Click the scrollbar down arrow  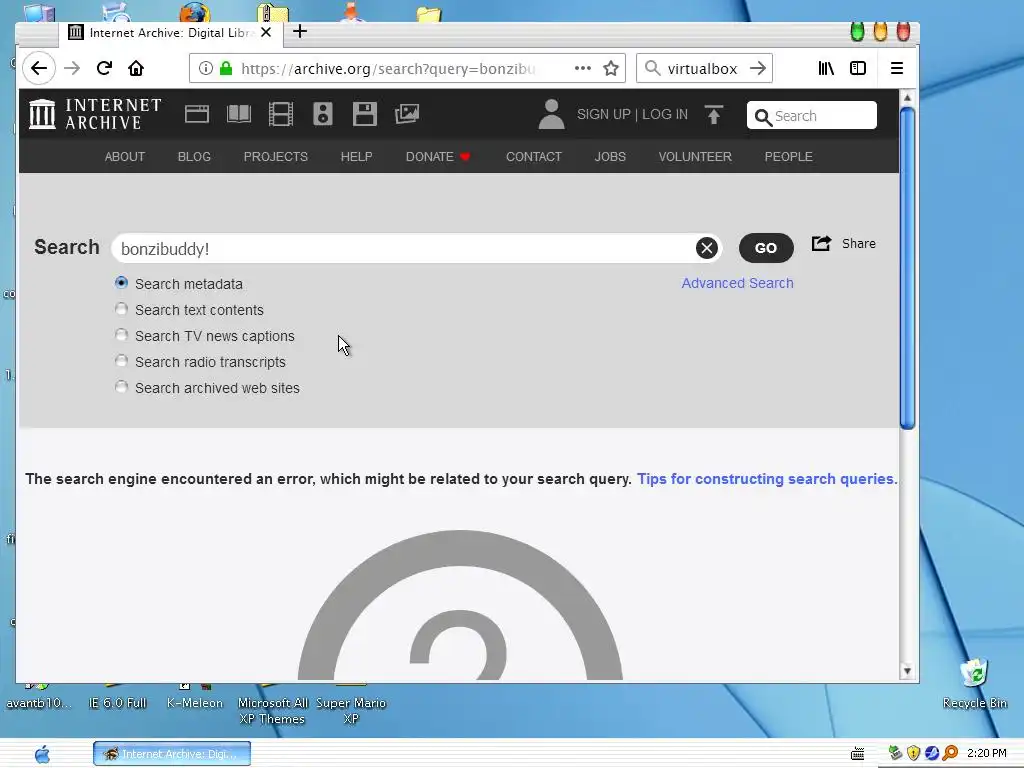906,671
